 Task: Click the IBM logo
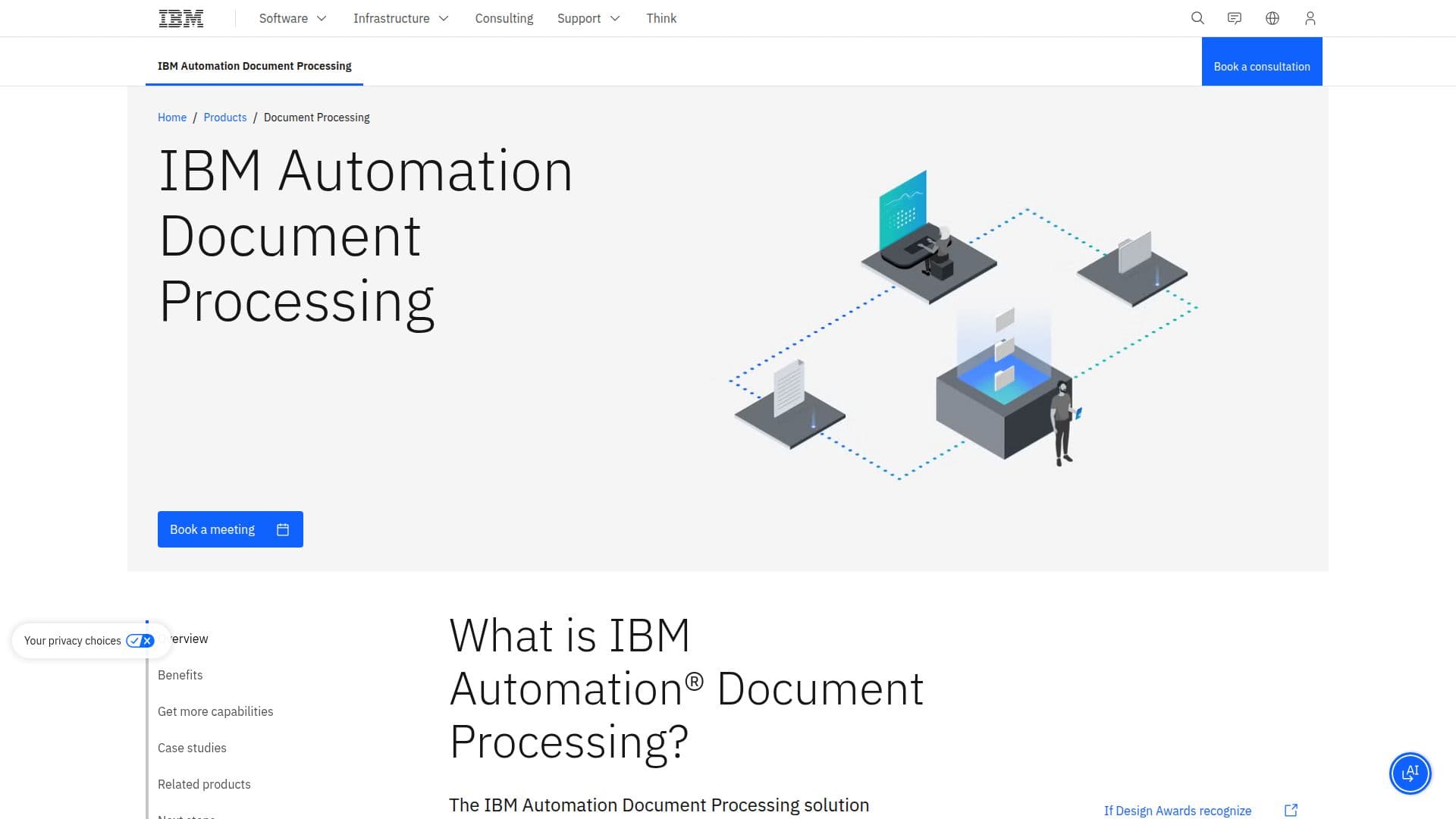click(181, 18)
